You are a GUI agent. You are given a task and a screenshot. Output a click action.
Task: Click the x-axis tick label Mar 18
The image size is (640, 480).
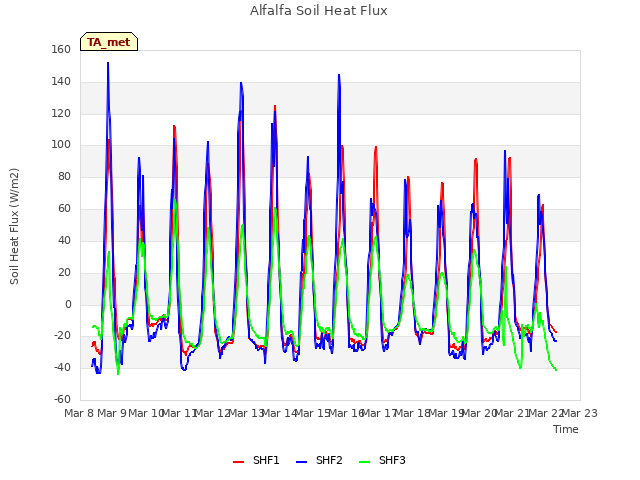(413, 413)
